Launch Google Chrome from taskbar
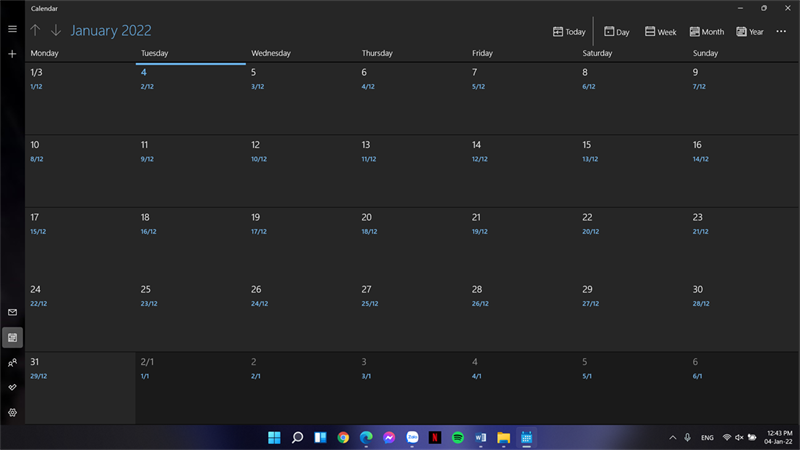Screen dimensions: 800x450 [343, 437]
